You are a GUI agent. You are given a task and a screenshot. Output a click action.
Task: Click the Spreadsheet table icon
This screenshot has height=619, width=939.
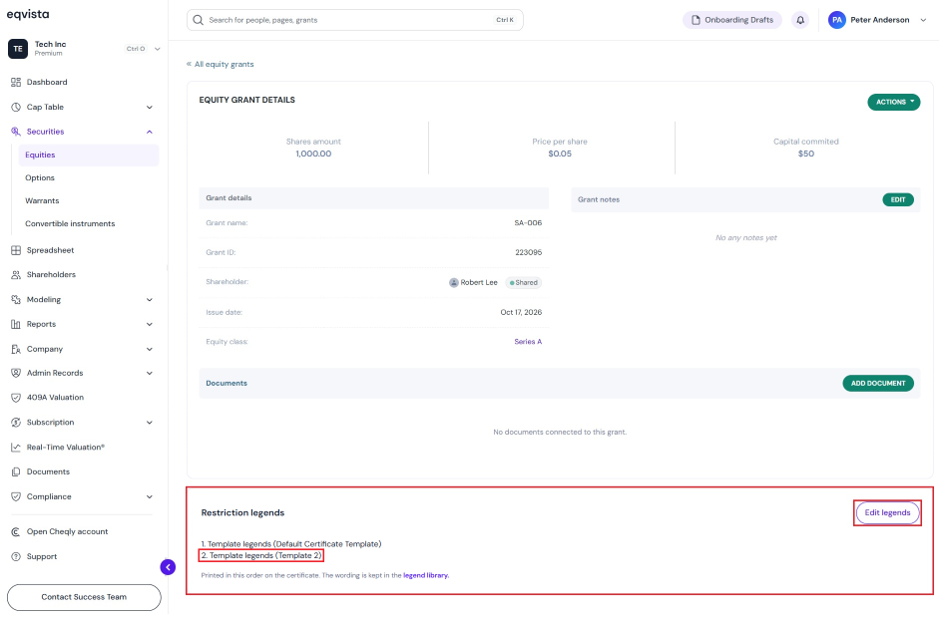pyautogui.click(x=16, y=251)
